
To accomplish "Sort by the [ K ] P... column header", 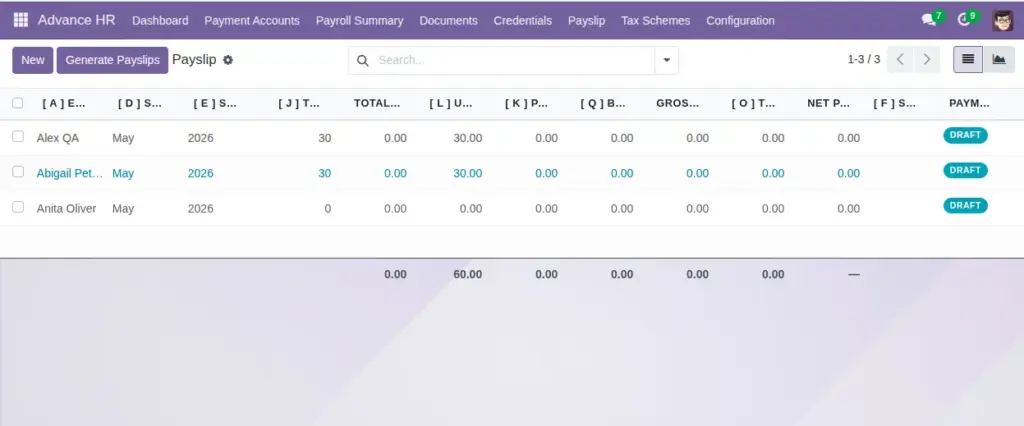I will coord(526,103).
